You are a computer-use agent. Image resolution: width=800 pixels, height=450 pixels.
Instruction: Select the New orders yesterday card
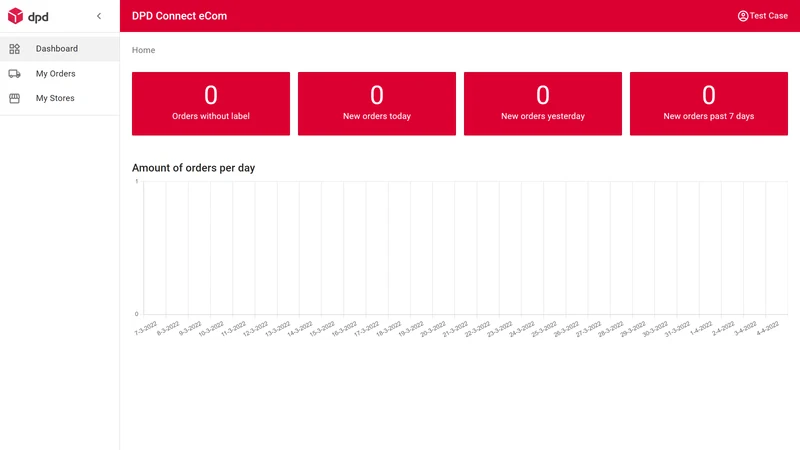(543, 104)
